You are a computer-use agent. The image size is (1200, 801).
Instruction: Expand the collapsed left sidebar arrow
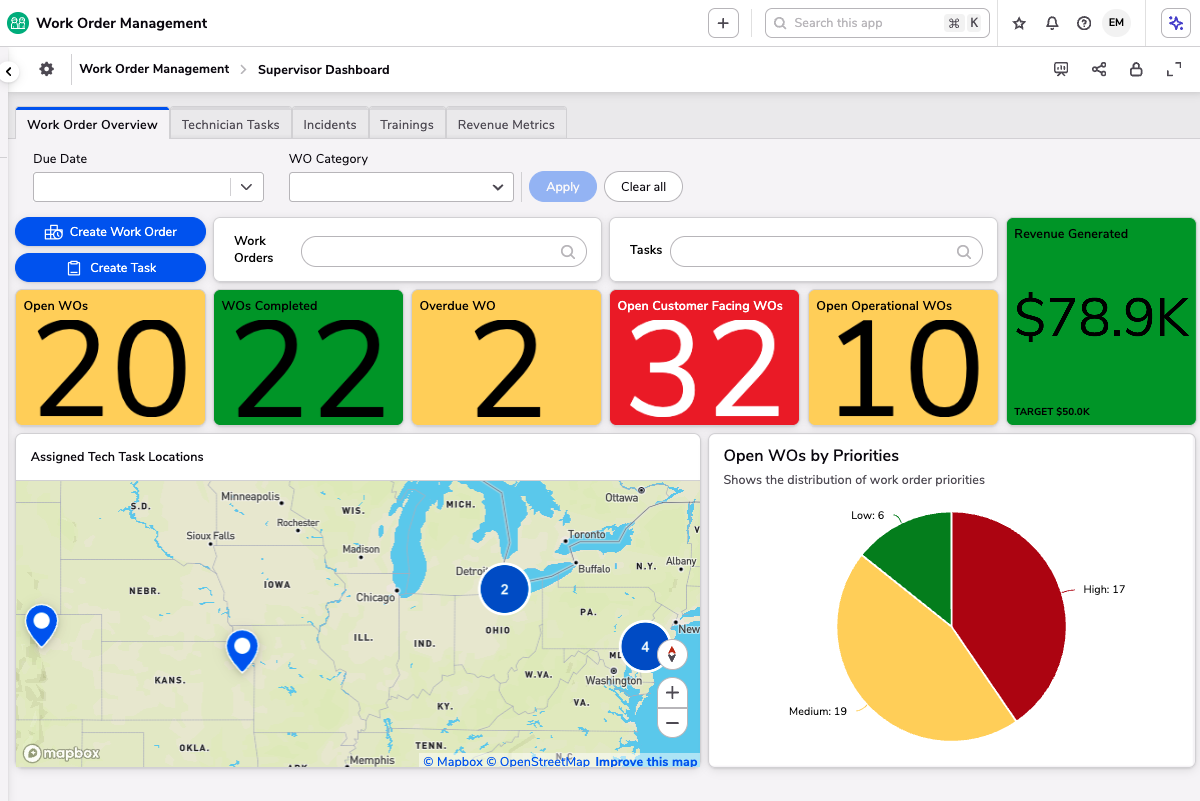(x=9, y=71)
